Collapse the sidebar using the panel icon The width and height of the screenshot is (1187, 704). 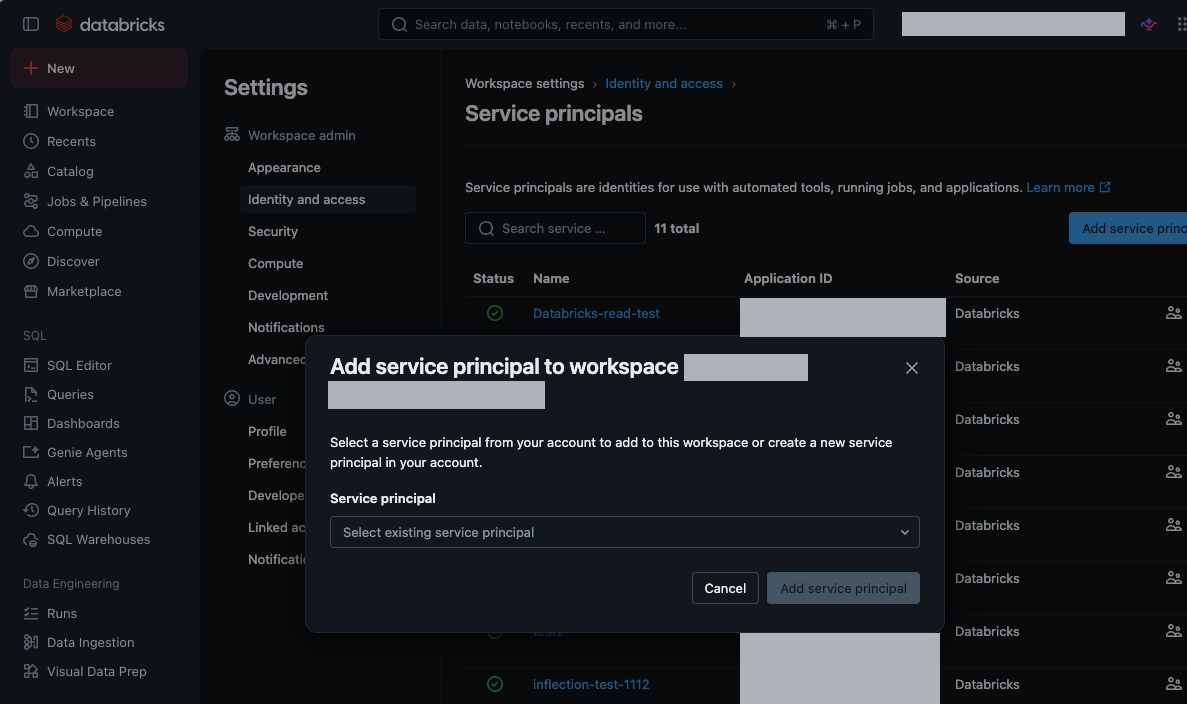pos(31,24)
